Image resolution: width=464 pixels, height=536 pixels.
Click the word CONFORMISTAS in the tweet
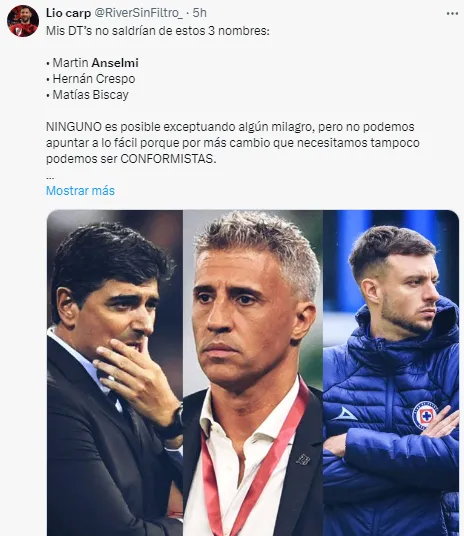[168, 159]
